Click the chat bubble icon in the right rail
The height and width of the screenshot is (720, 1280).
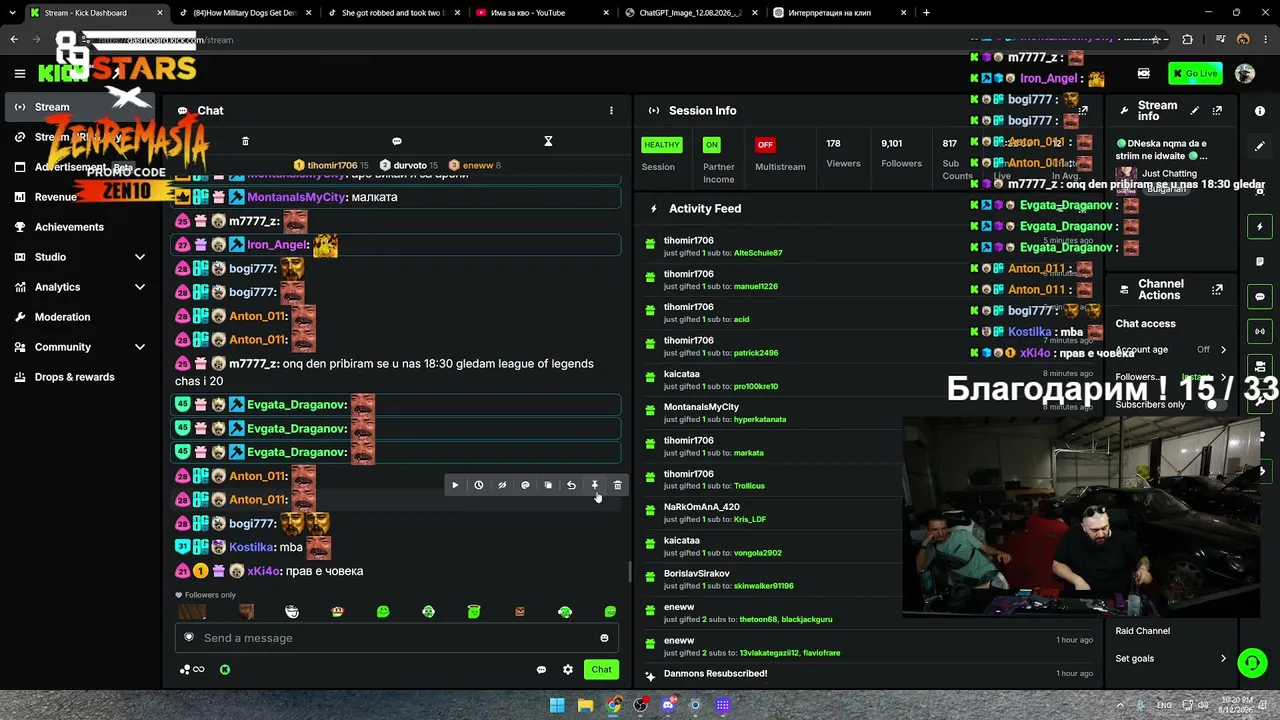pyautogui.click(x=1260, y=297)
